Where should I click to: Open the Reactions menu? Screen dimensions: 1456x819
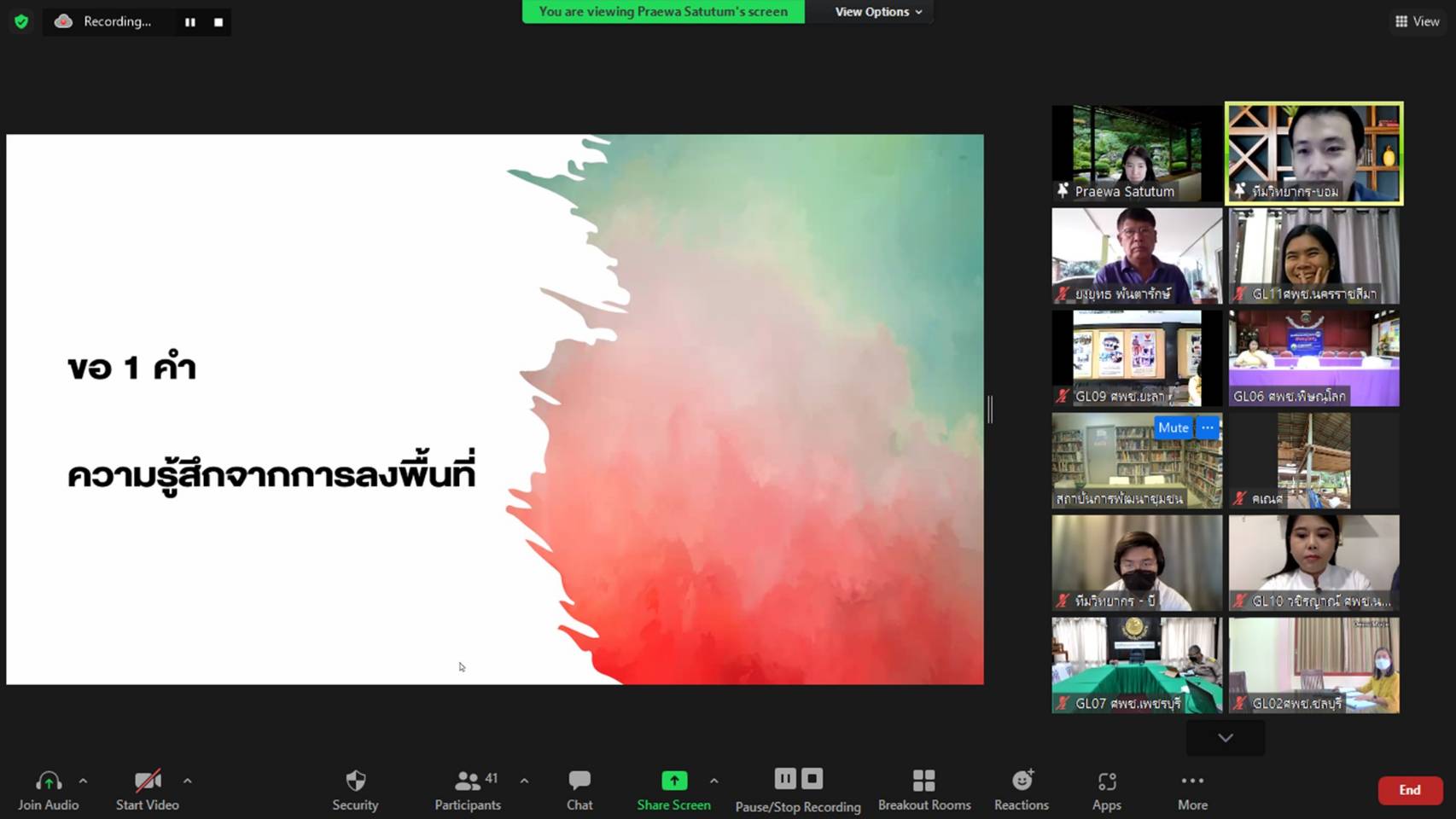tap(1022, 790)
